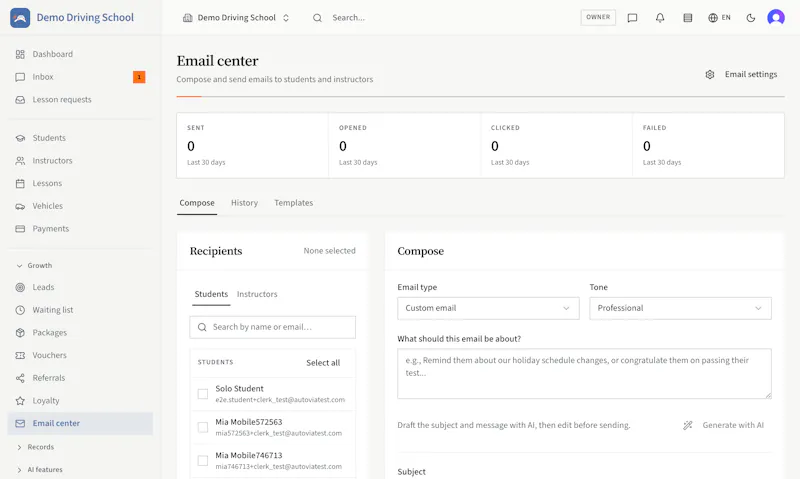The image size is (800, 479).
Task: Check the Mia Mobile746713 checkbox
Action: pos(203,460)
